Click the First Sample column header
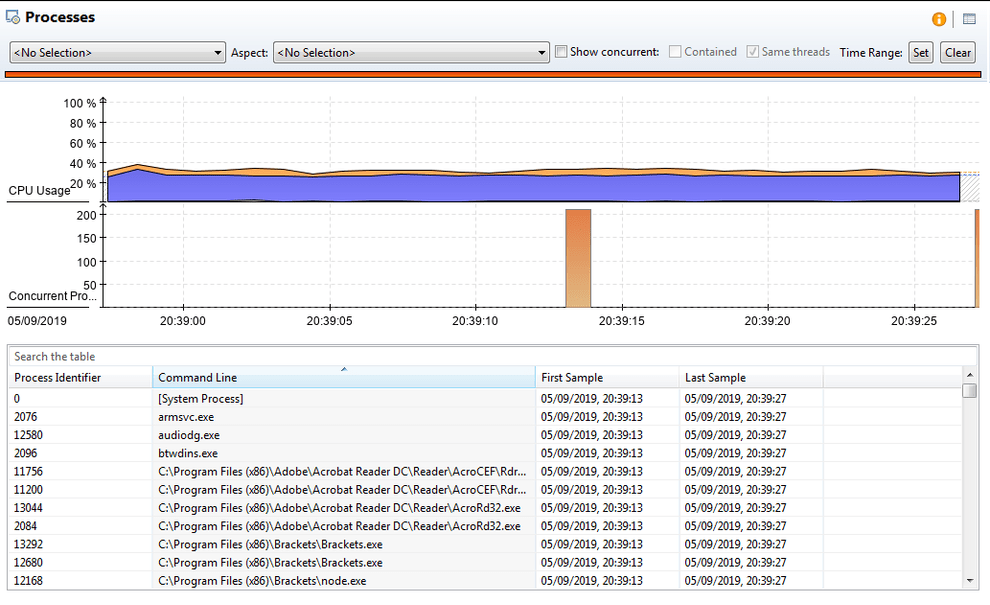This screenshot has width=990, height=605. point(580,377)
